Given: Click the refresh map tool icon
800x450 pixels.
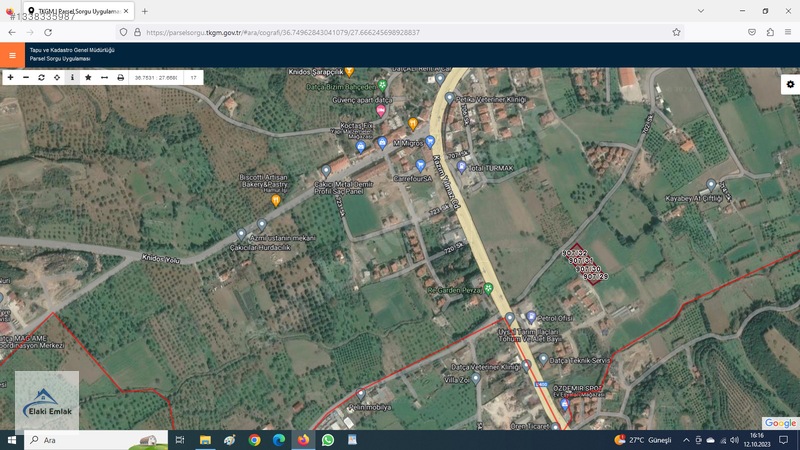Looking at the screenshot, I should 41,78.
